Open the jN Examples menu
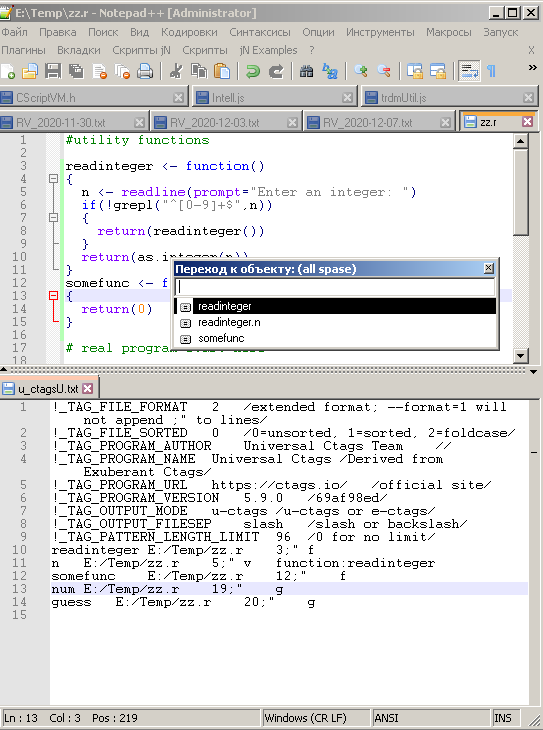543x730 pixels. [268, 50]
